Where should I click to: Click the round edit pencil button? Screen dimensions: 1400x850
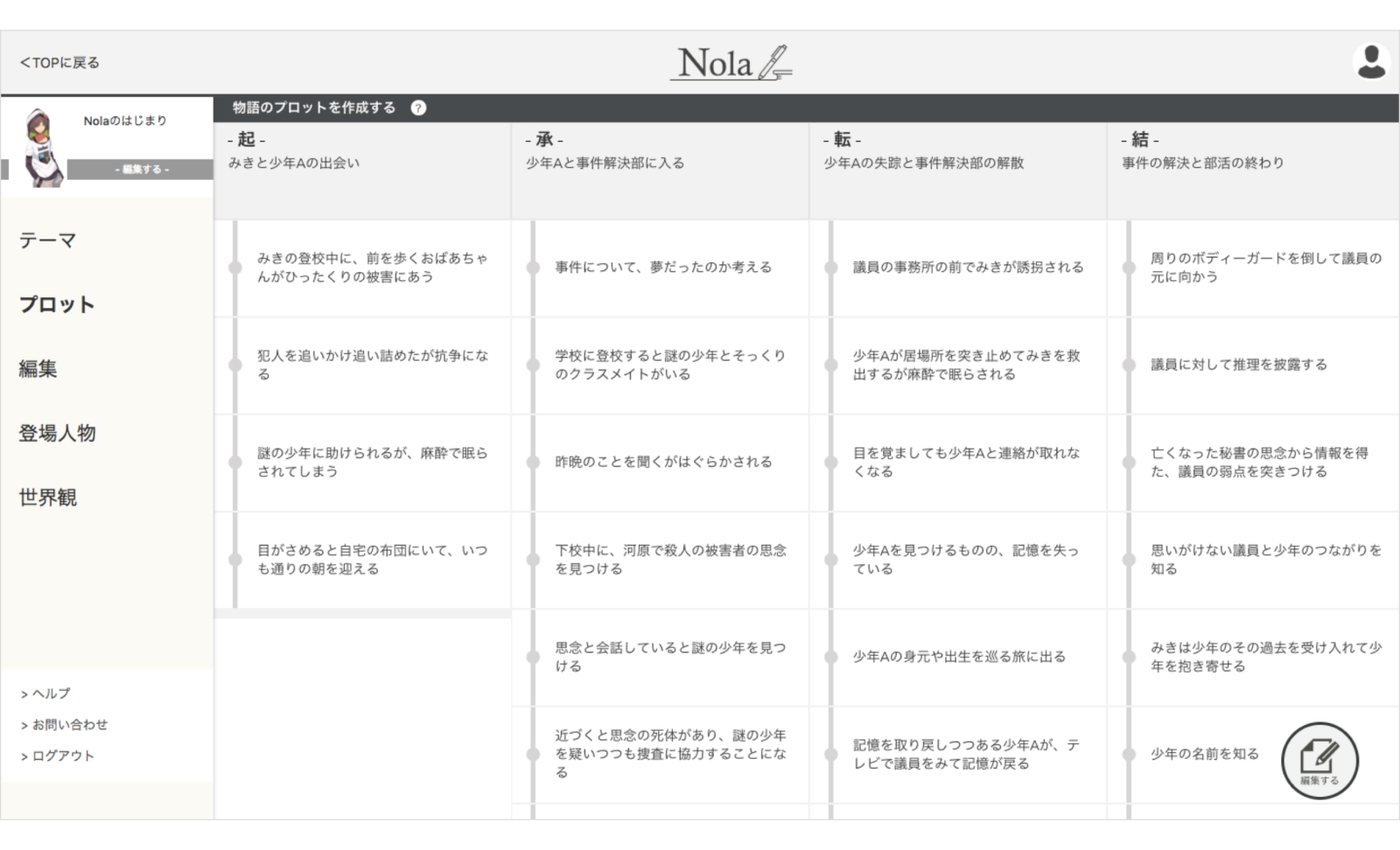tap(1319, 760)
